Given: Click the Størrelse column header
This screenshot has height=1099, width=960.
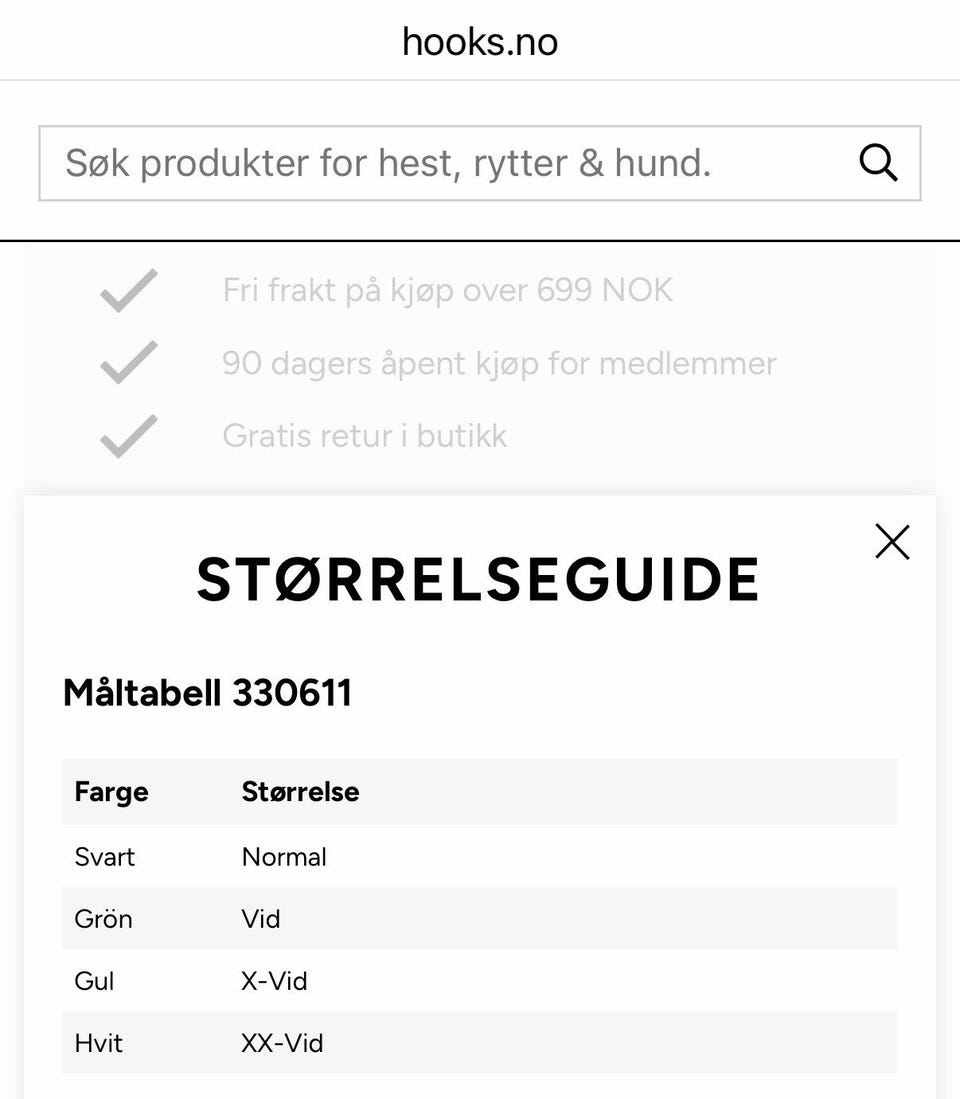Looking at the screenshot, I should point(300,792).
